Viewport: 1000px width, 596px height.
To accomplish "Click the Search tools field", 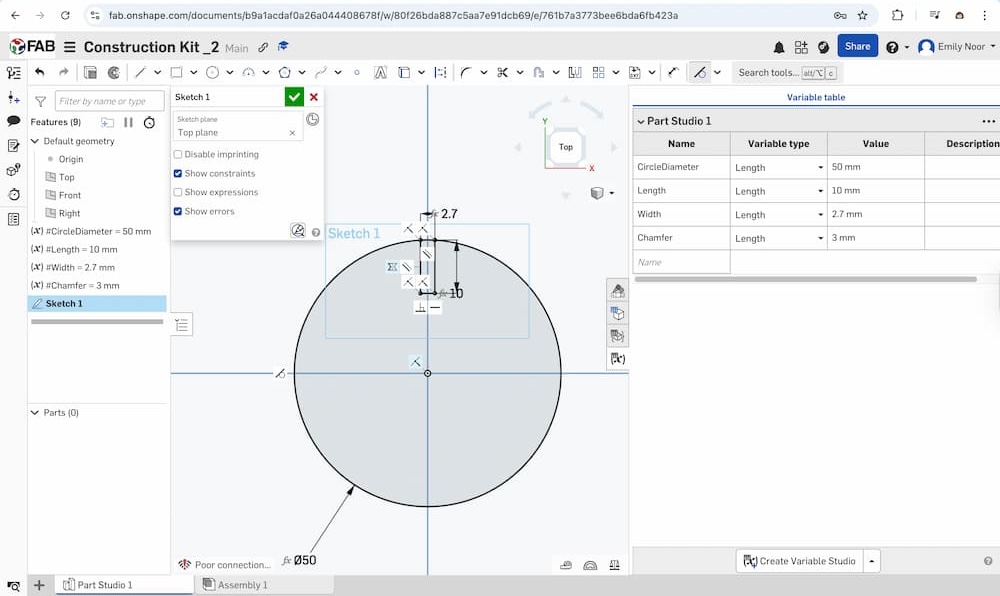I will pos(787,73).
